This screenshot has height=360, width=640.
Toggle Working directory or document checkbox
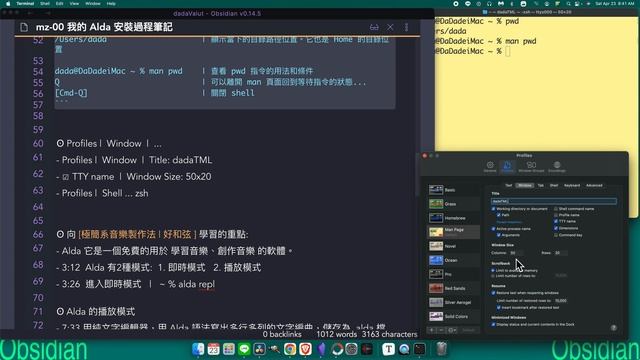[493, 209]
